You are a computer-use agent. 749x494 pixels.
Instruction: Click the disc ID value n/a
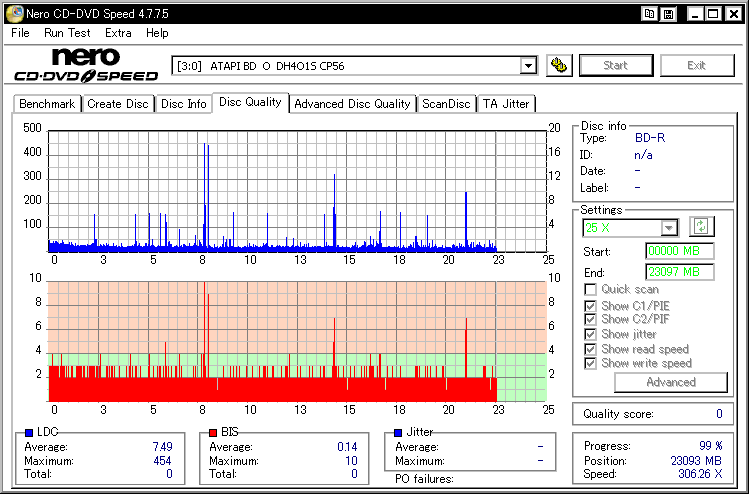tap(643, 155)
